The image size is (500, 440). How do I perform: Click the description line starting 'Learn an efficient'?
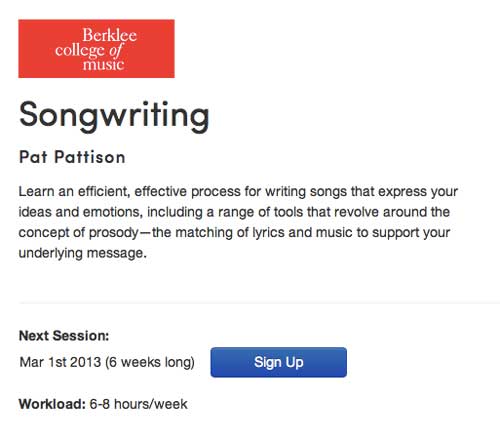tap(238, 192)
